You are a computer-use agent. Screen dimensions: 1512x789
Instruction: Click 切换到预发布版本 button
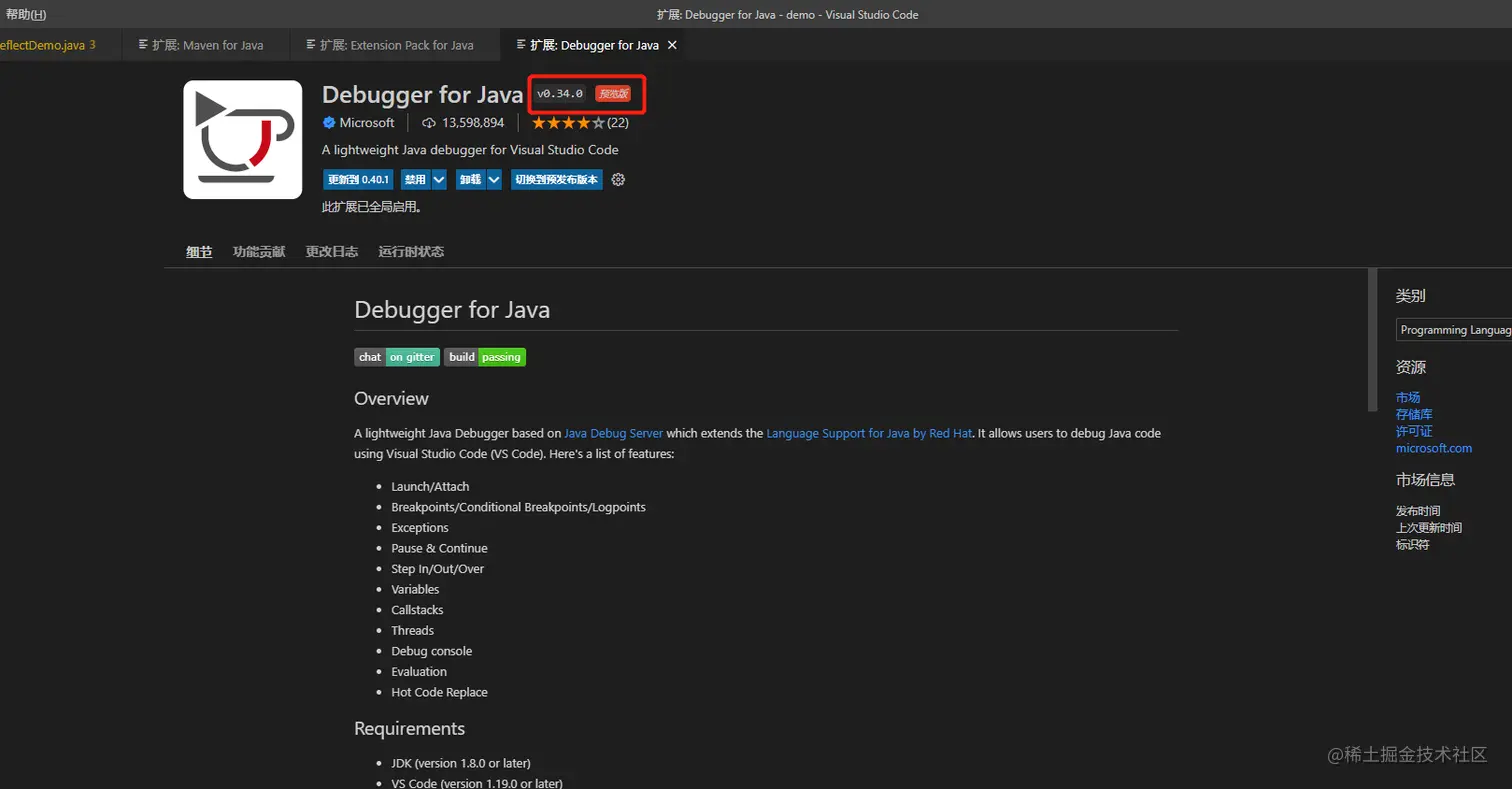coord(557,180)
